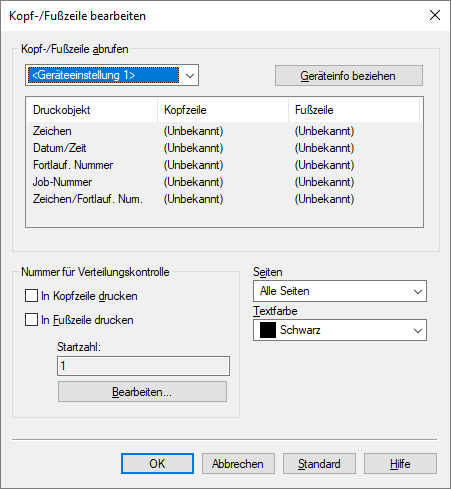Click the Abbrechen button

pyautogui.click(x=238, y=463)
